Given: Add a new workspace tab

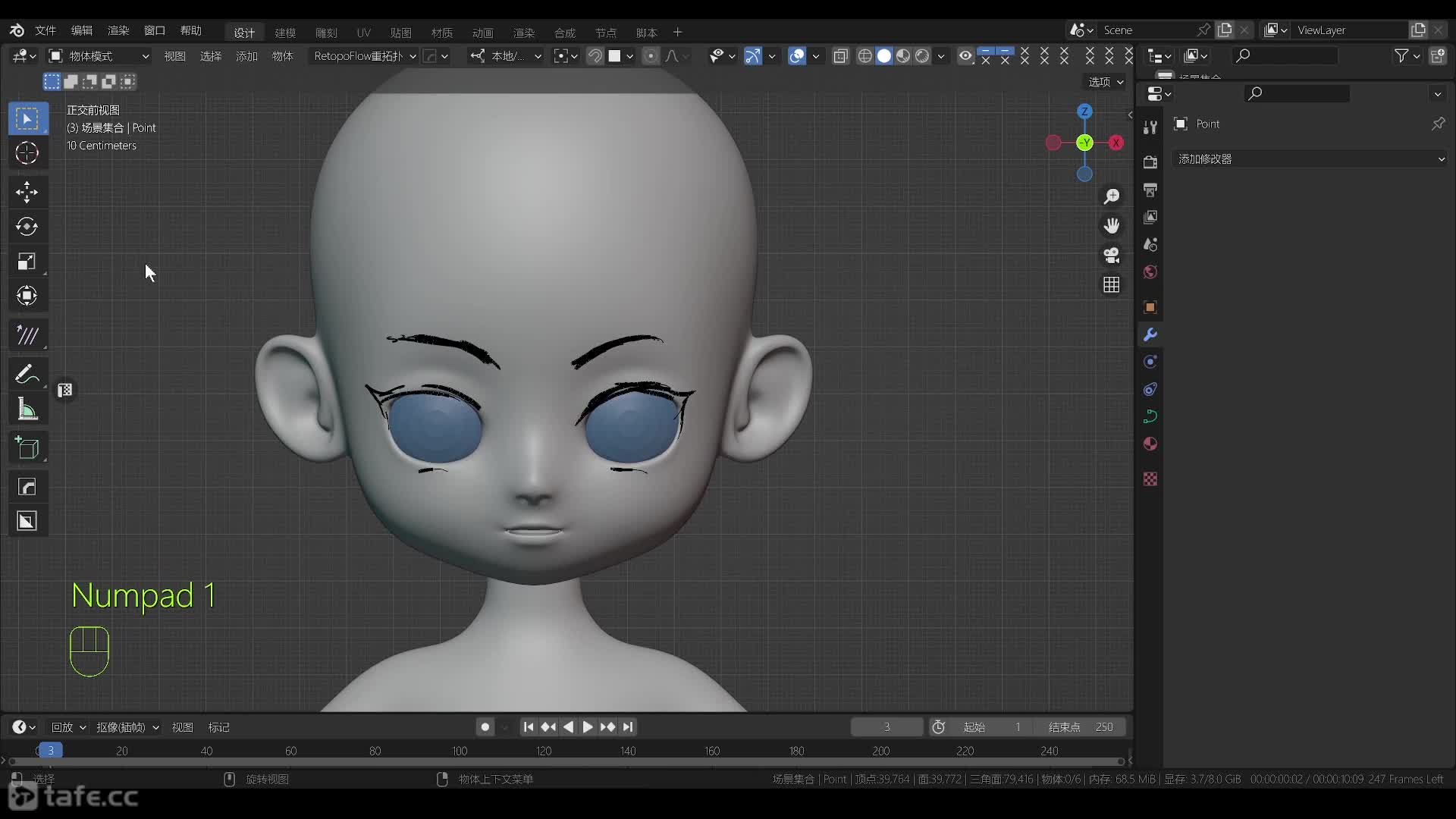Looking at the screenshot, I should click(678, 32).
